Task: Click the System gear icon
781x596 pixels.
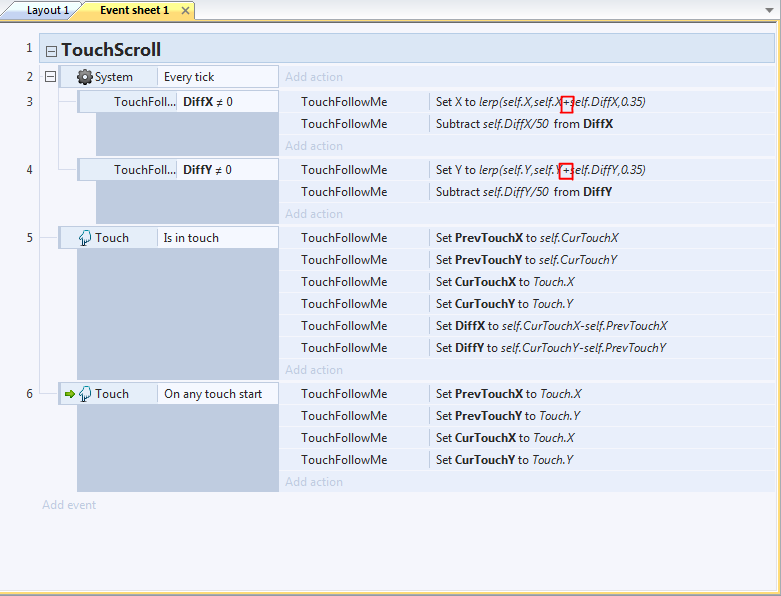Action: pos(85,77)
